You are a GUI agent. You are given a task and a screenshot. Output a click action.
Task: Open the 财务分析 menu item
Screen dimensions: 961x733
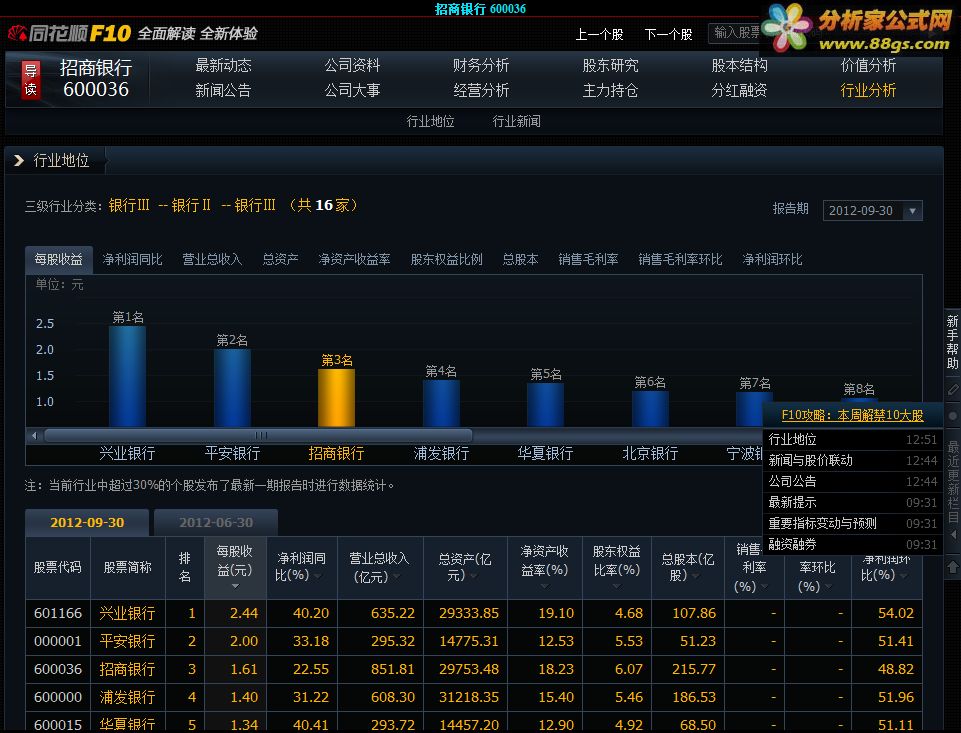click(x=481, y=66)
